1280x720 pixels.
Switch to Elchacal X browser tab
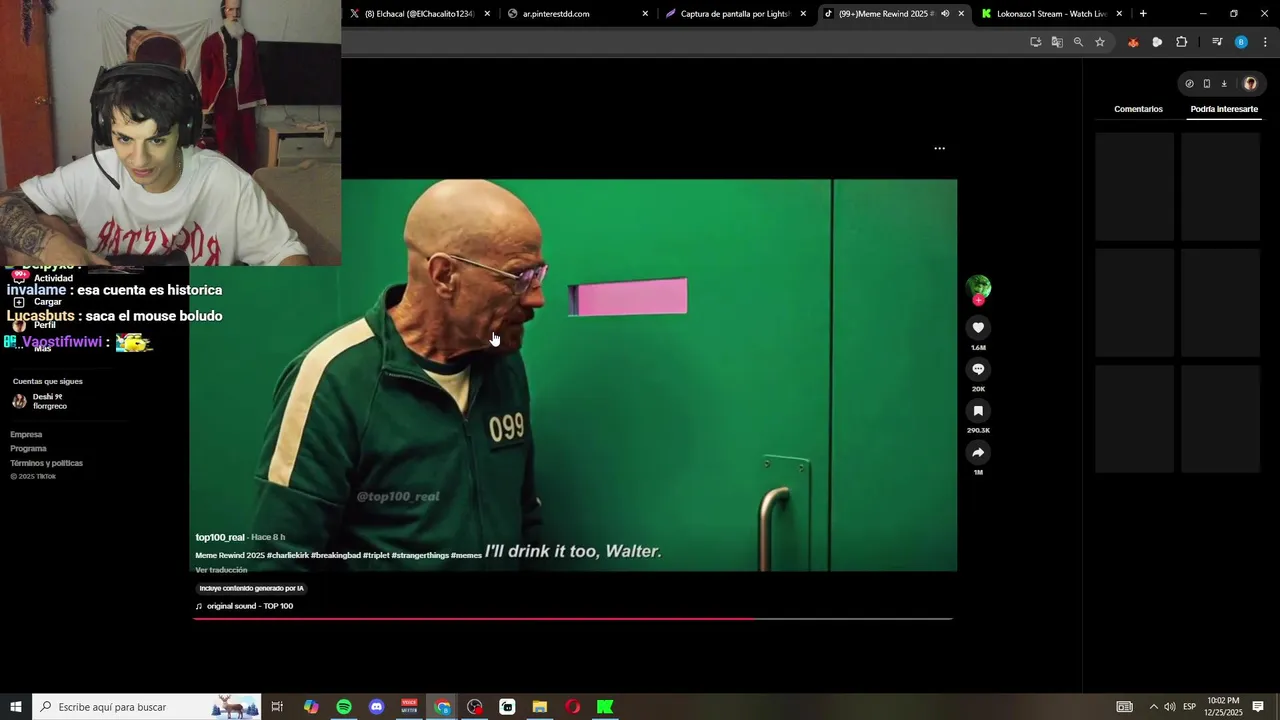pos(420,14)
